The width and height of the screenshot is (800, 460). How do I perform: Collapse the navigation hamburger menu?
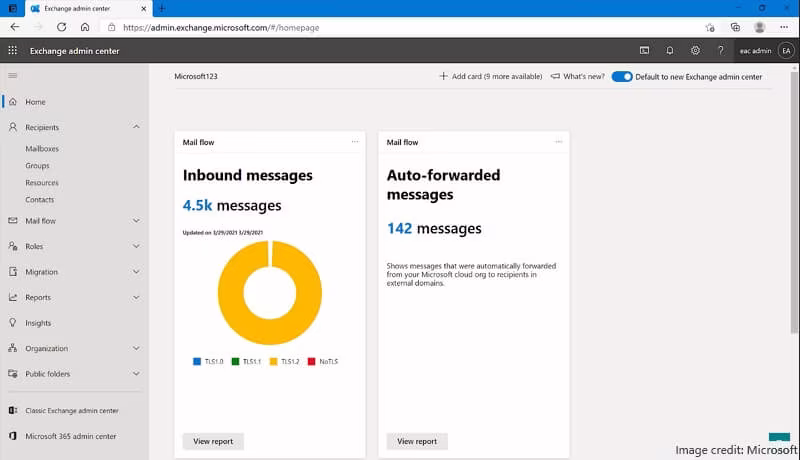tap(13, 75)
